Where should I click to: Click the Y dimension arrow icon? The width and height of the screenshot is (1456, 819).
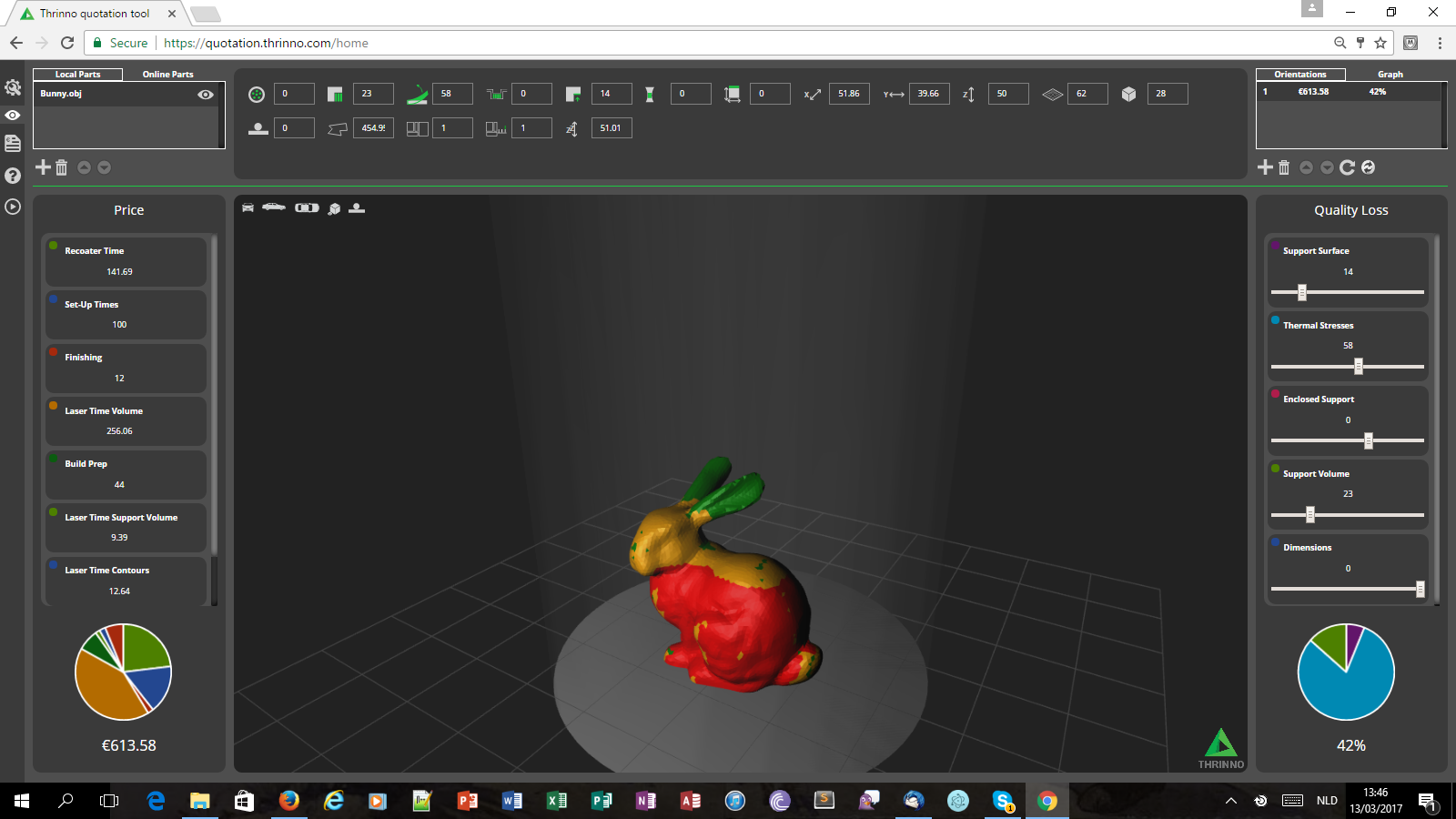894,95
